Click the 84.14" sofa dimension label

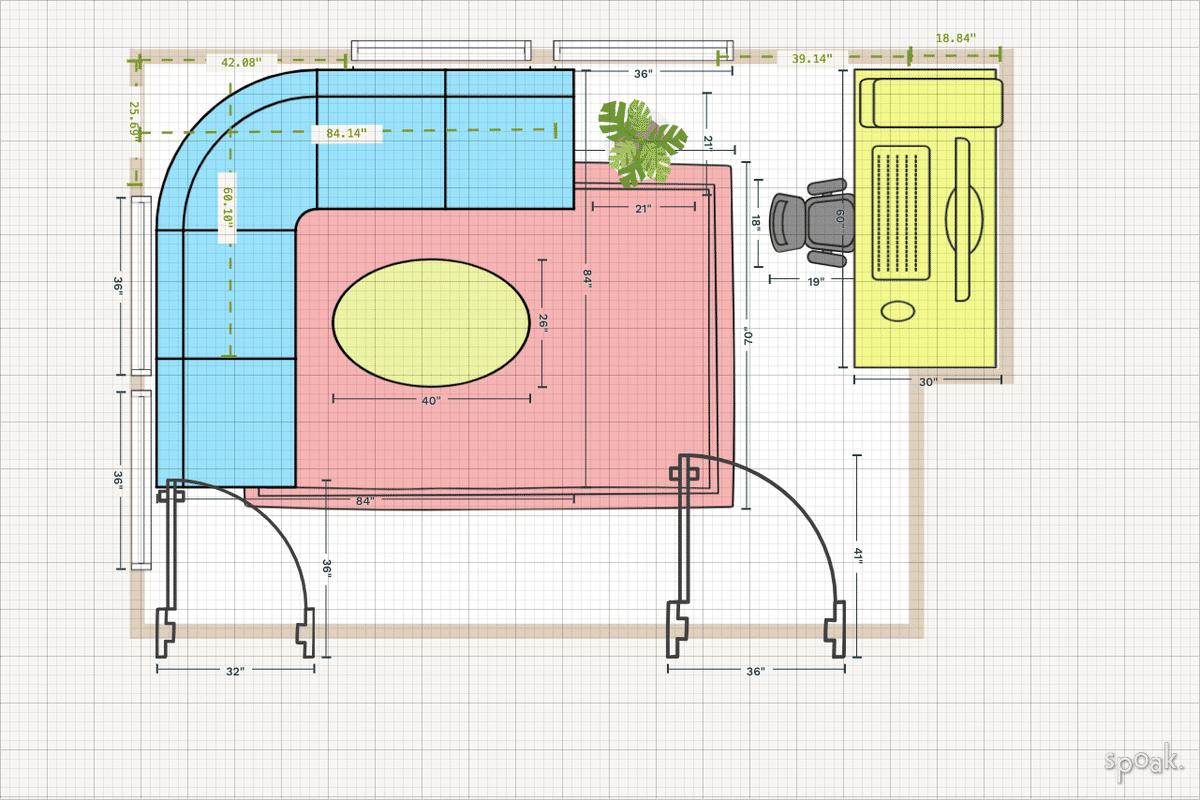point(347,132)
